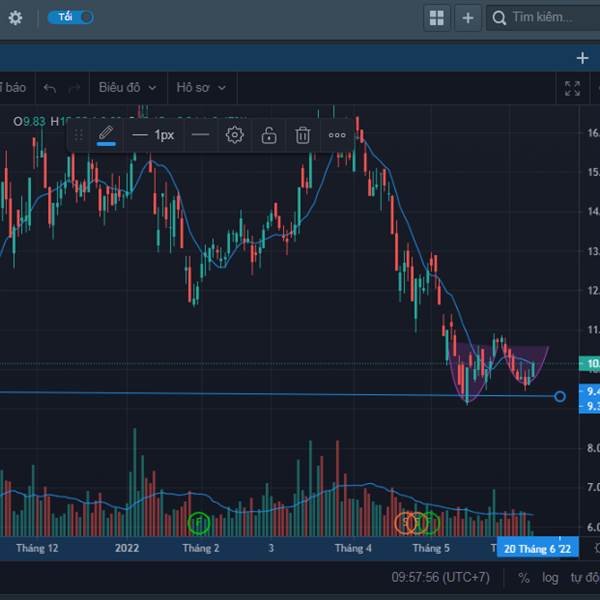The height and width of the screenshot is (600, 600).
Task: Open drawing settings gear in floating toolbar
Action: point(235,134)
